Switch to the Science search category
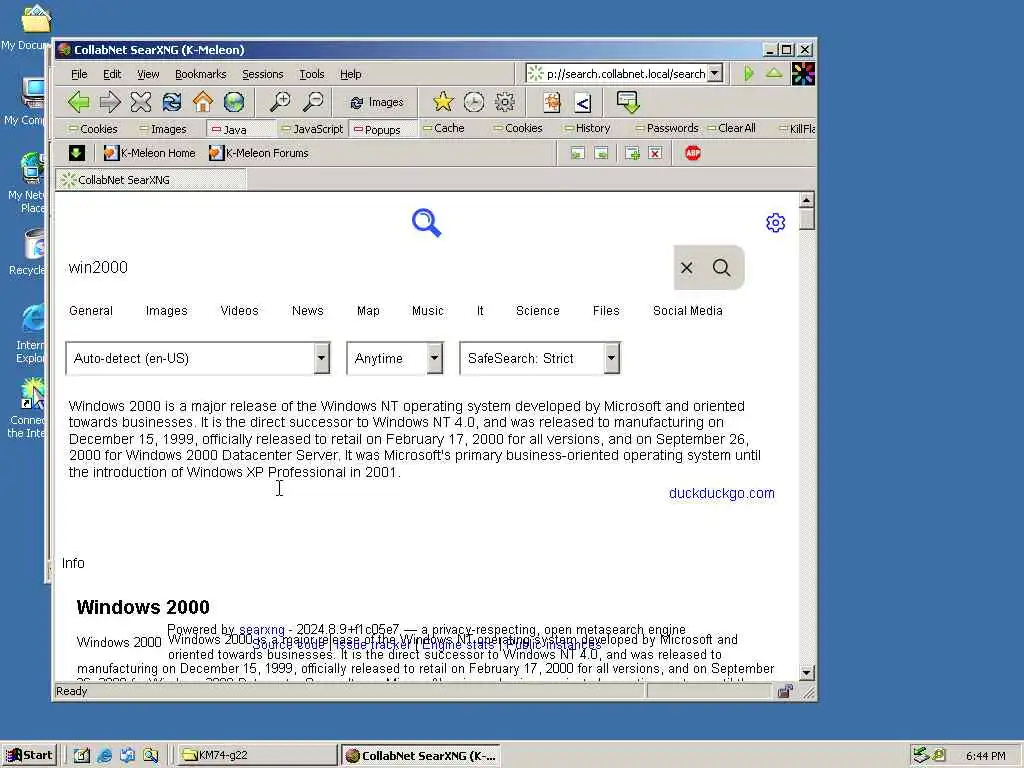This screenshot has height=768, width=1024. point(537,311)
